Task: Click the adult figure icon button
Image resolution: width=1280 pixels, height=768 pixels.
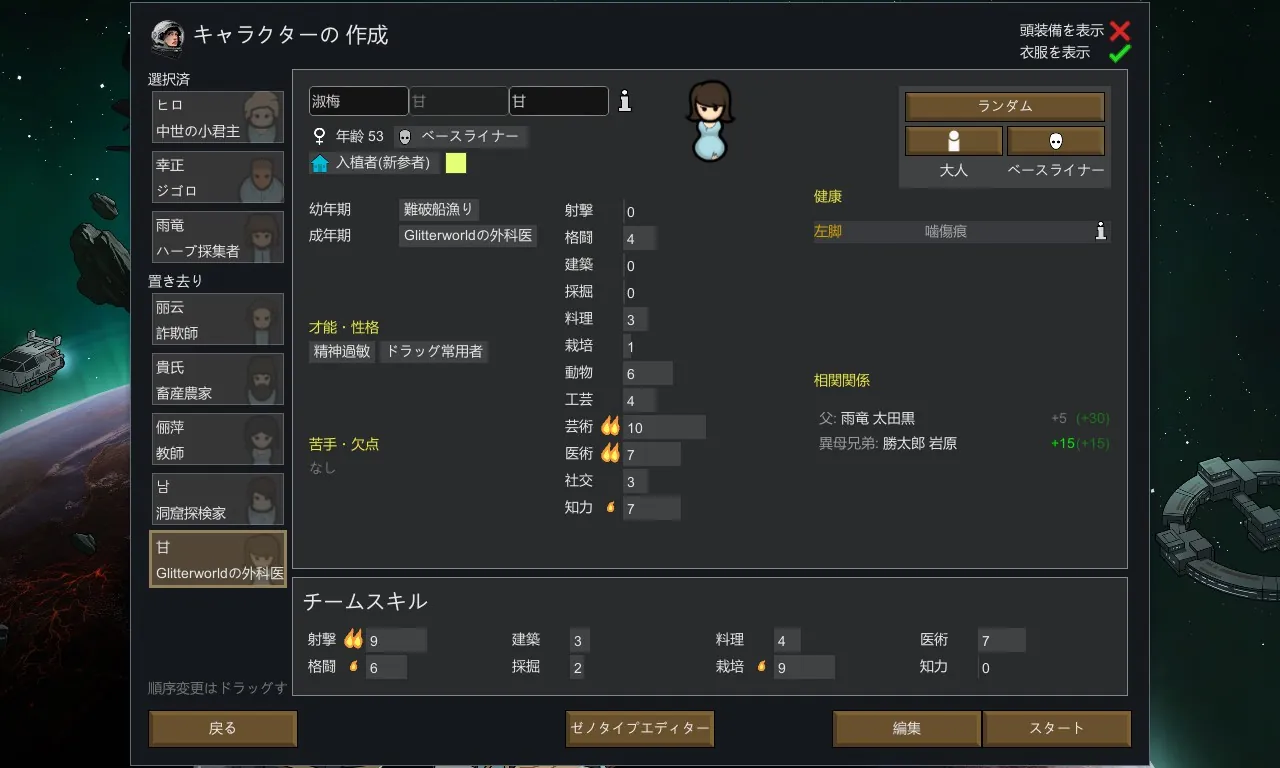Action: pos(954,141)
